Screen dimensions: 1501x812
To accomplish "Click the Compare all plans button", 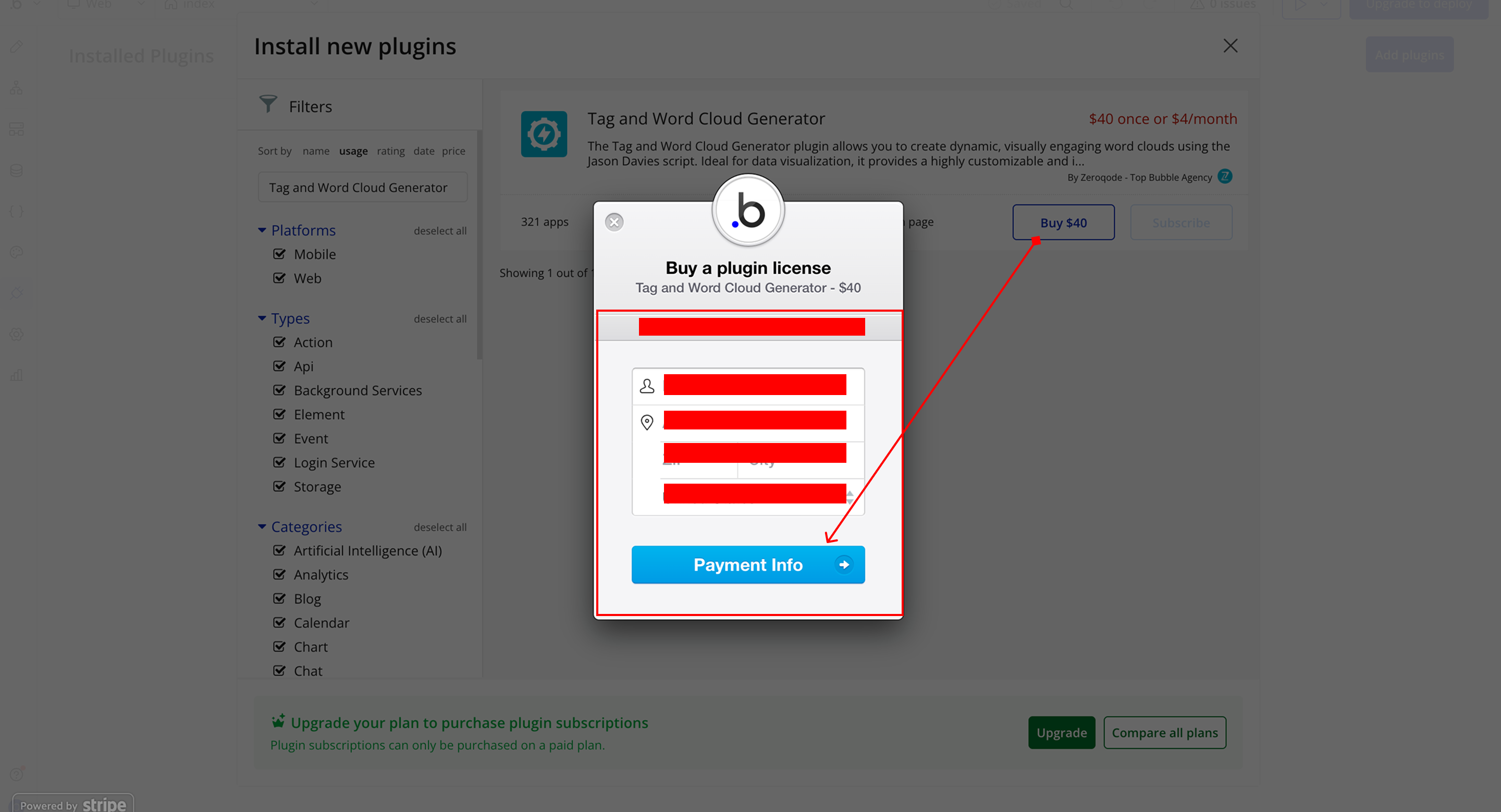I will coord(1164,732).
